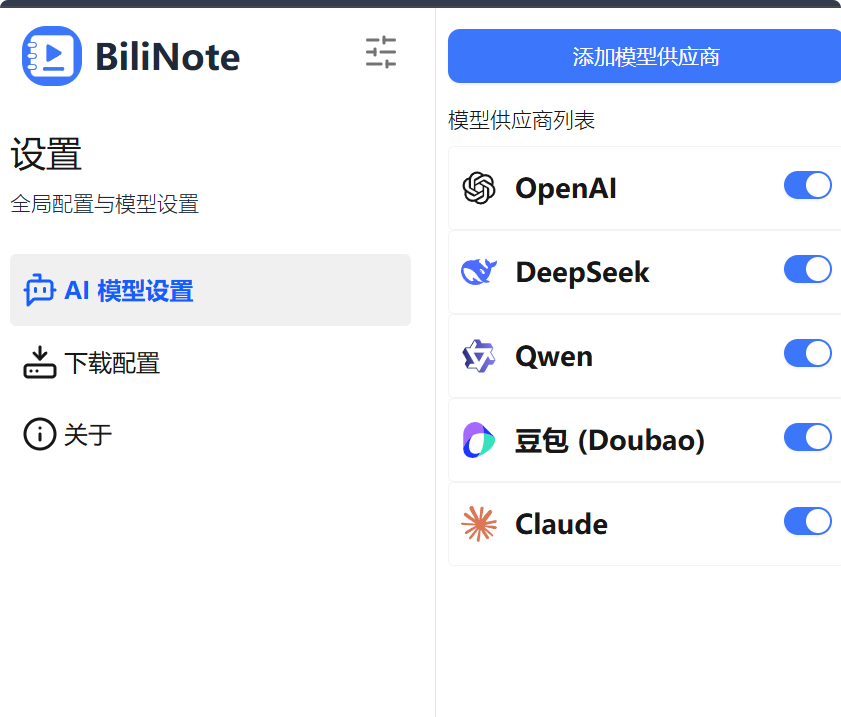Click the AI robot icon
The image size is (841, 717).
39,290
